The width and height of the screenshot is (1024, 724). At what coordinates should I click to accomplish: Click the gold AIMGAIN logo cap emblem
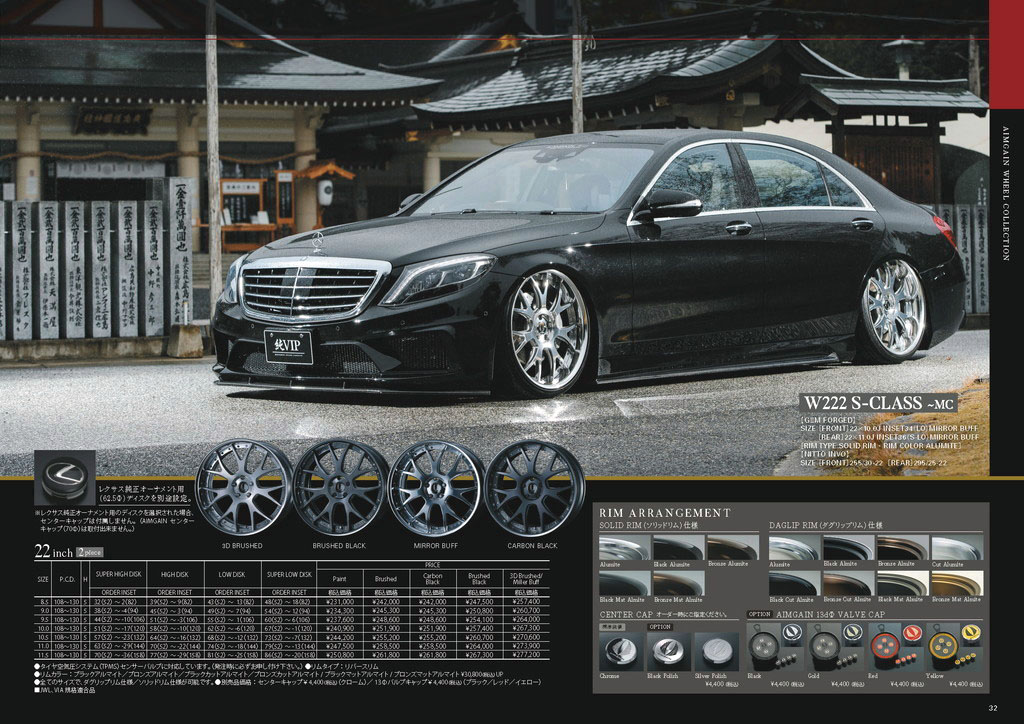tap(852, 632)
